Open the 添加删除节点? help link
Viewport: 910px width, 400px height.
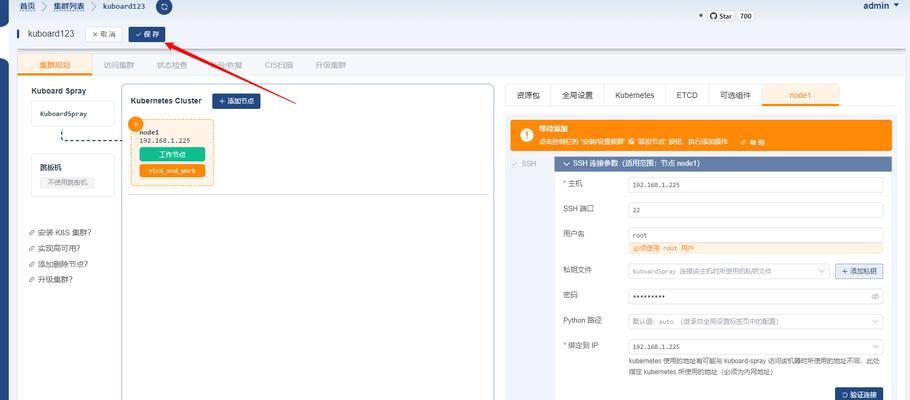click(x=59, y=264)
